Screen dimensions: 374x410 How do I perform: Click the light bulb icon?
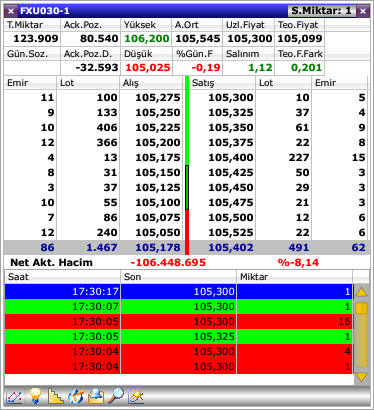click(35, 396)
